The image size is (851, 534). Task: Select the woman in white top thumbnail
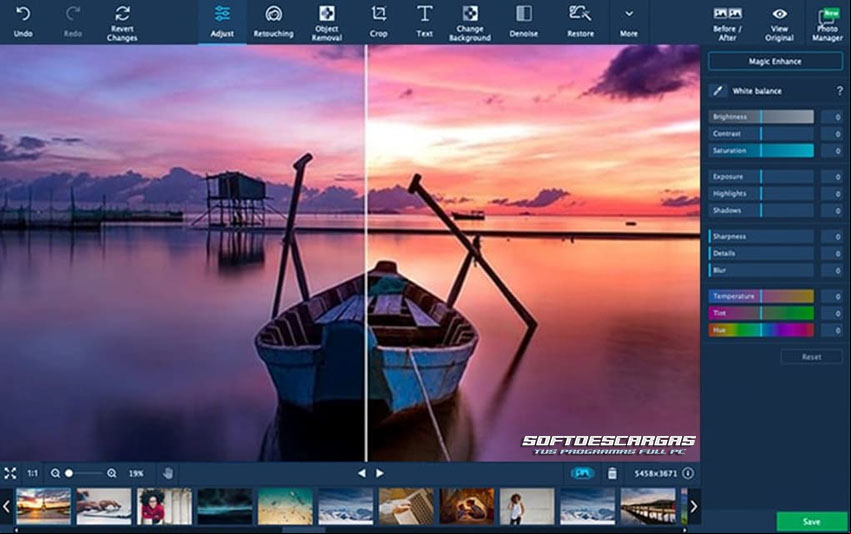(527, 506)
